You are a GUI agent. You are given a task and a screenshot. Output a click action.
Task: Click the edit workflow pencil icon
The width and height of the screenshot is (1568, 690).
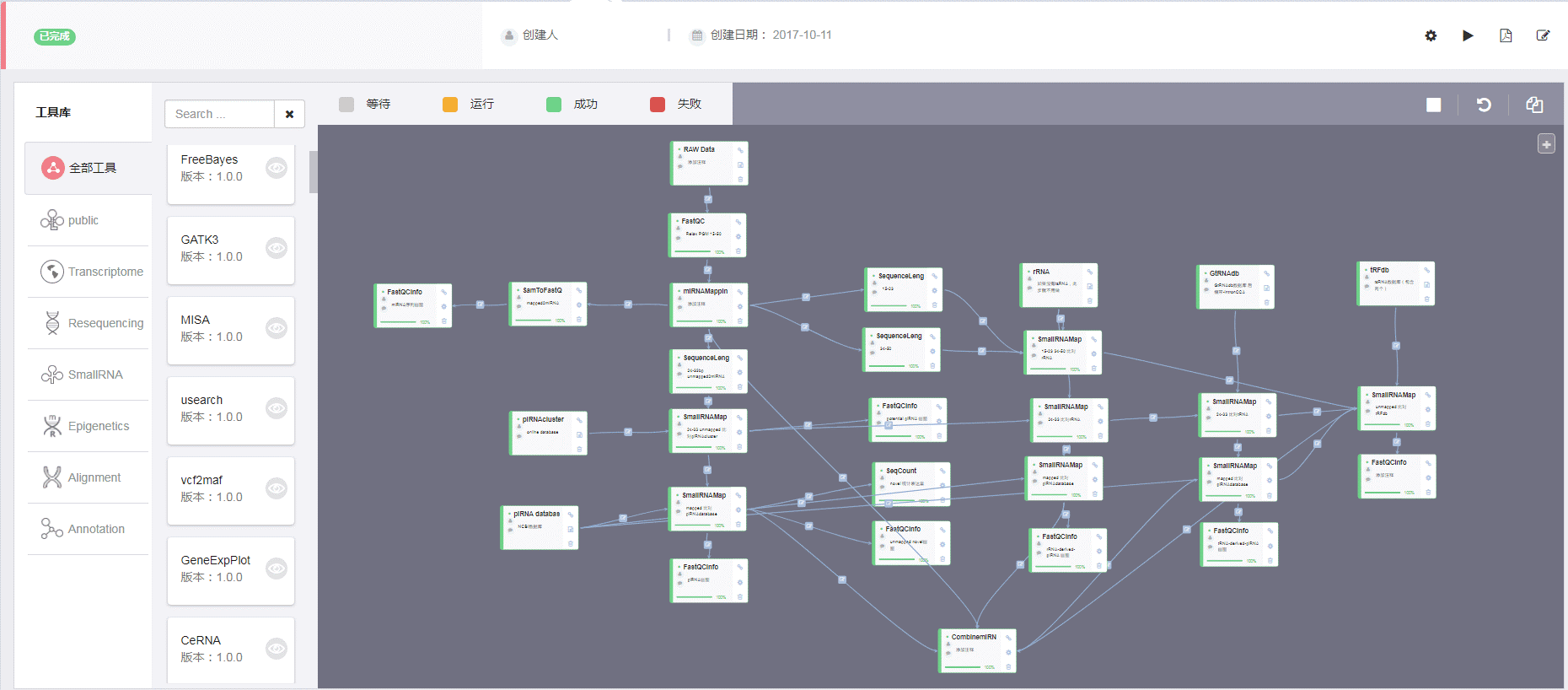coord(1543,35)
